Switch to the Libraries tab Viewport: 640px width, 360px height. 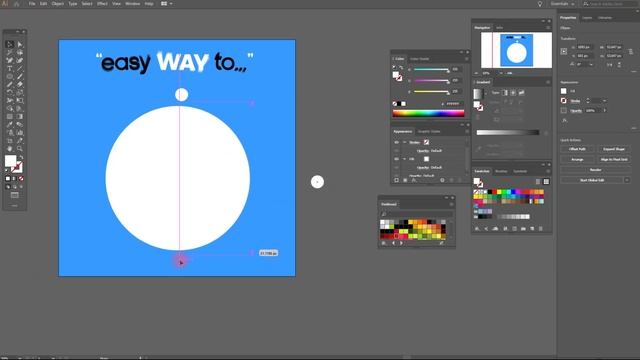click(x=605, y=18)
